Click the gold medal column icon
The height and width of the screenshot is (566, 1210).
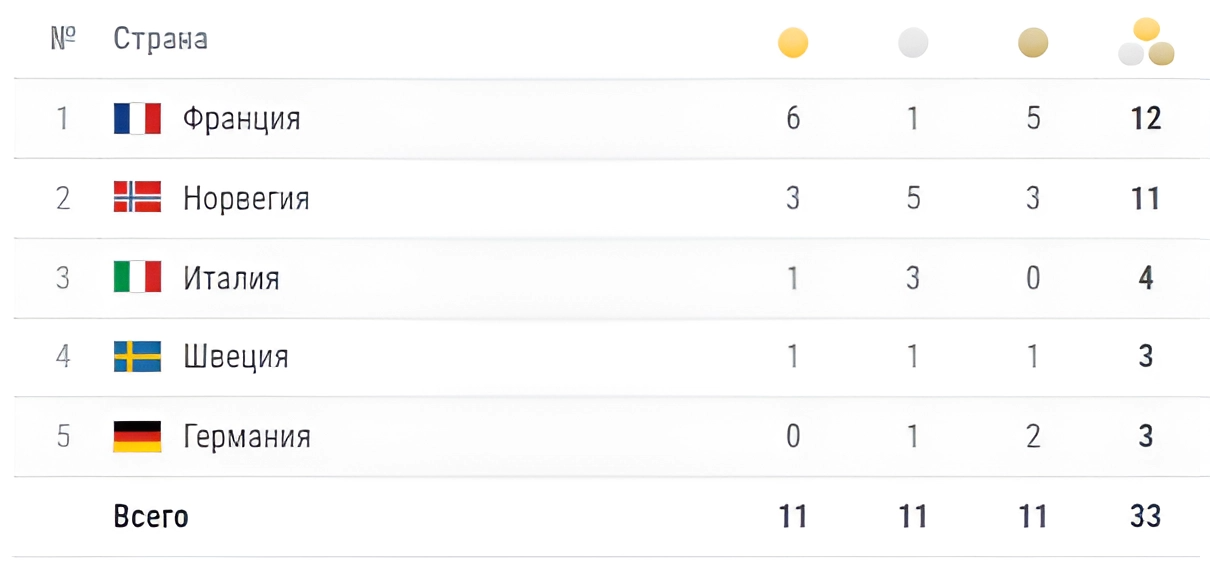[x=793, y=43]
